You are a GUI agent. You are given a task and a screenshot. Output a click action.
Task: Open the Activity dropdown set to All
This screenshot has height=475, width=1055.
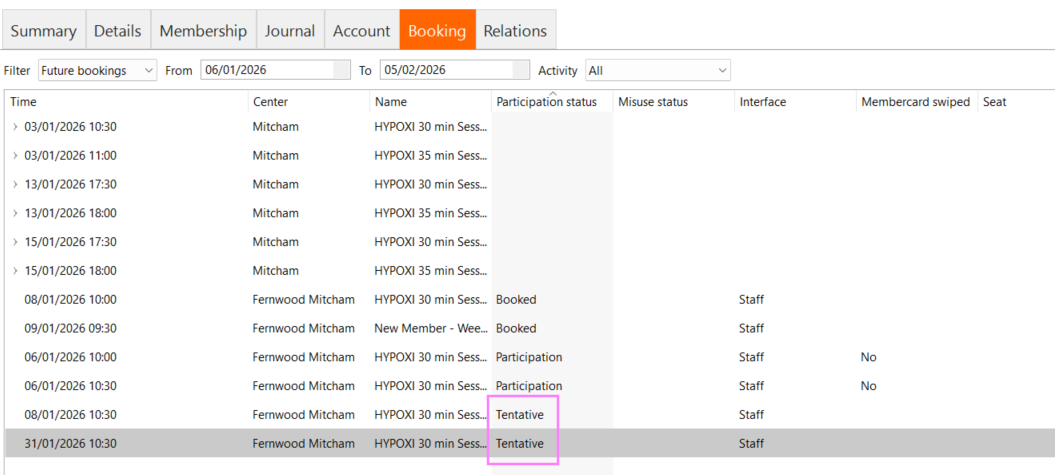pyautogui.click(x=657, y=71)
